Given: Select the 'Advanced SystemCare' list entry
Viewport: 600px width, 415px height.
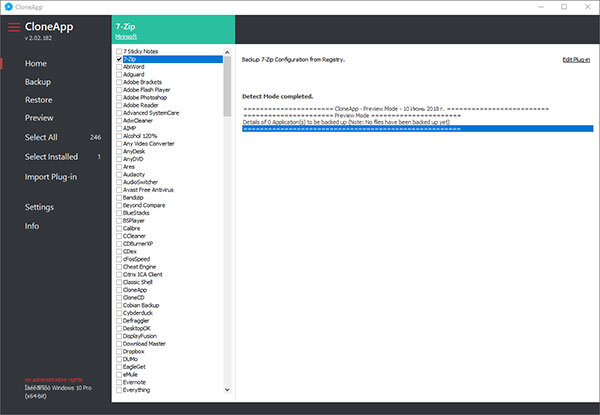Looking at the screenshot, I should (x=151, y=113).
